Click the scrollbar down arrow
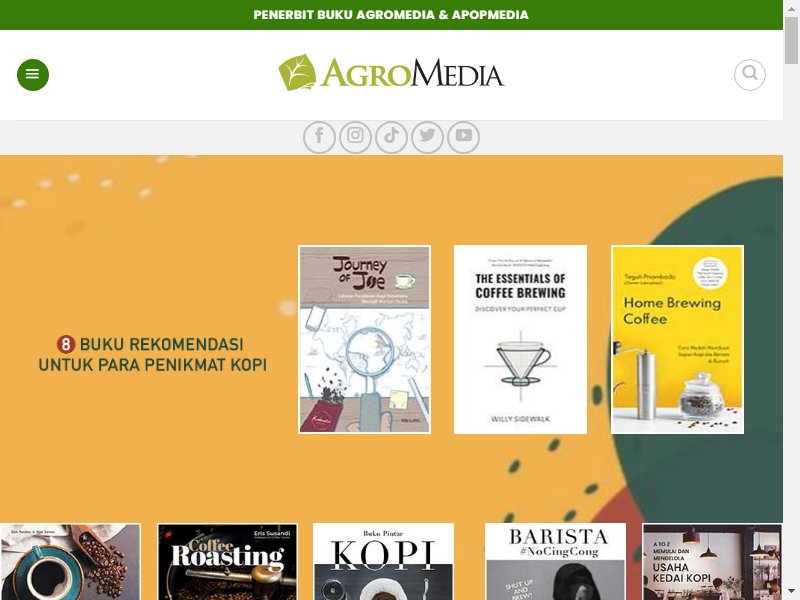The height and width of the screenshot is (600, 800). (x=791, y=592)
